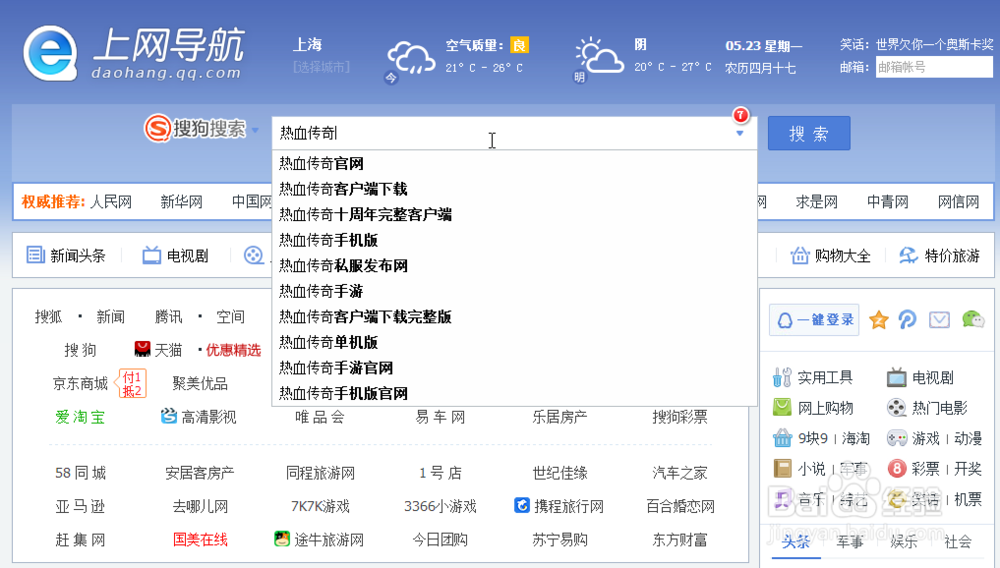Click the 高清影视 icon

coord(168,416)
